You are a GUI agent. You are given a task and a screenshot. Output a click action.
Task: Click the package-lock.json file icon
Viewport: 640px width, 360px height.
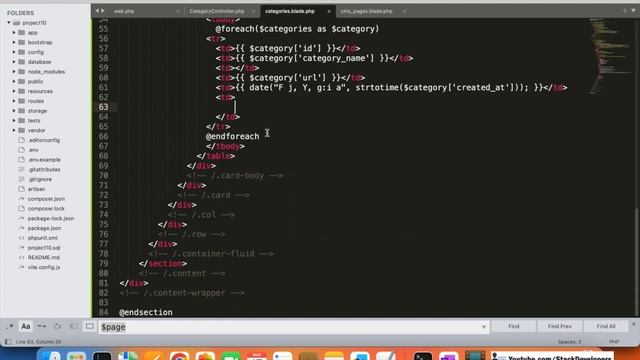pyautogui.click(x=22, y=218)
